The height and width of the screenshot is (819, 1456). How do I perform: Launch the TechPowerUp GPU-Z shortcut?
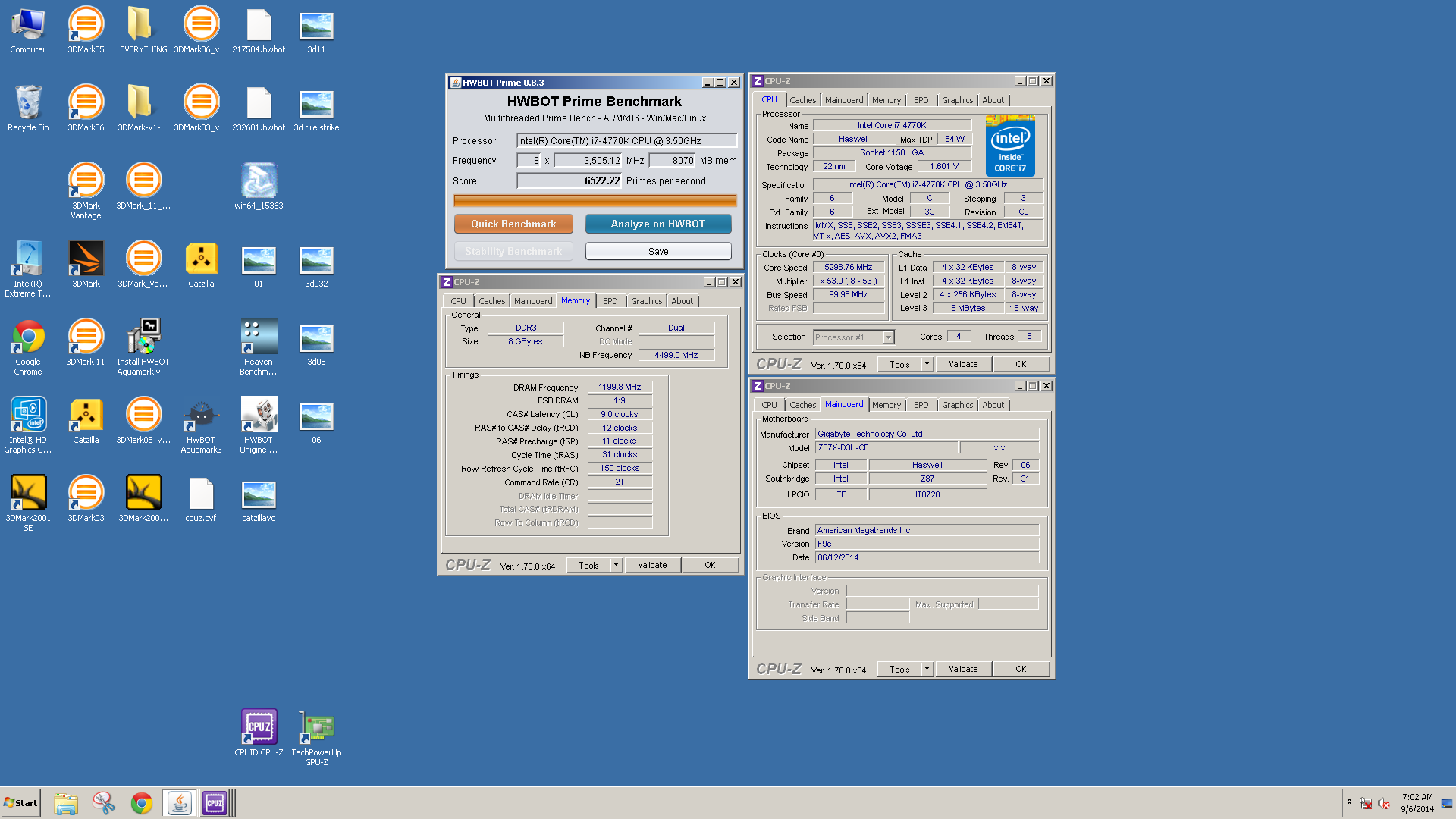pos(316,738)
